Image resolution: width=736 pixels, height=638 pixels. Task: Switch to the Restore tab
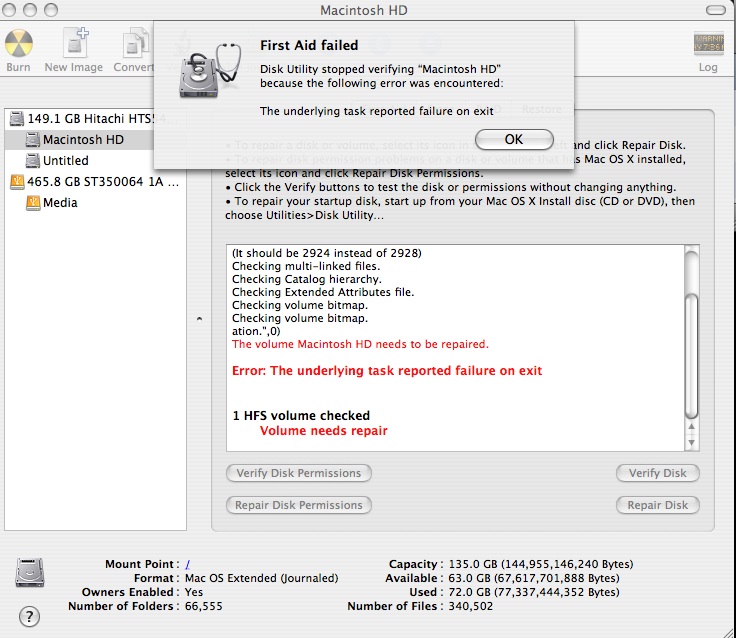coord(542,109)
